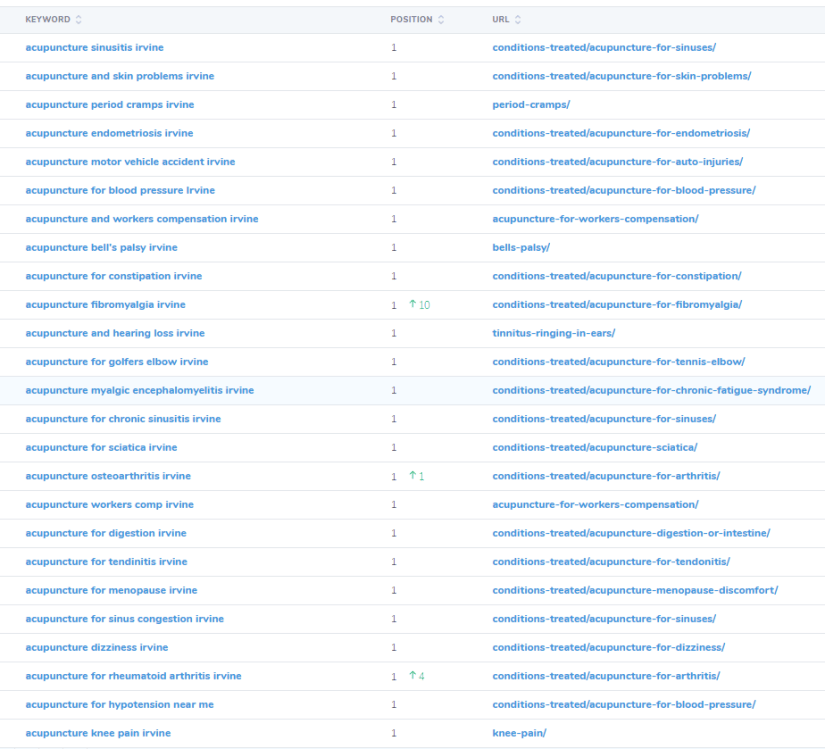Click position value 1 in sinusitis irvine row

[394, 48]
